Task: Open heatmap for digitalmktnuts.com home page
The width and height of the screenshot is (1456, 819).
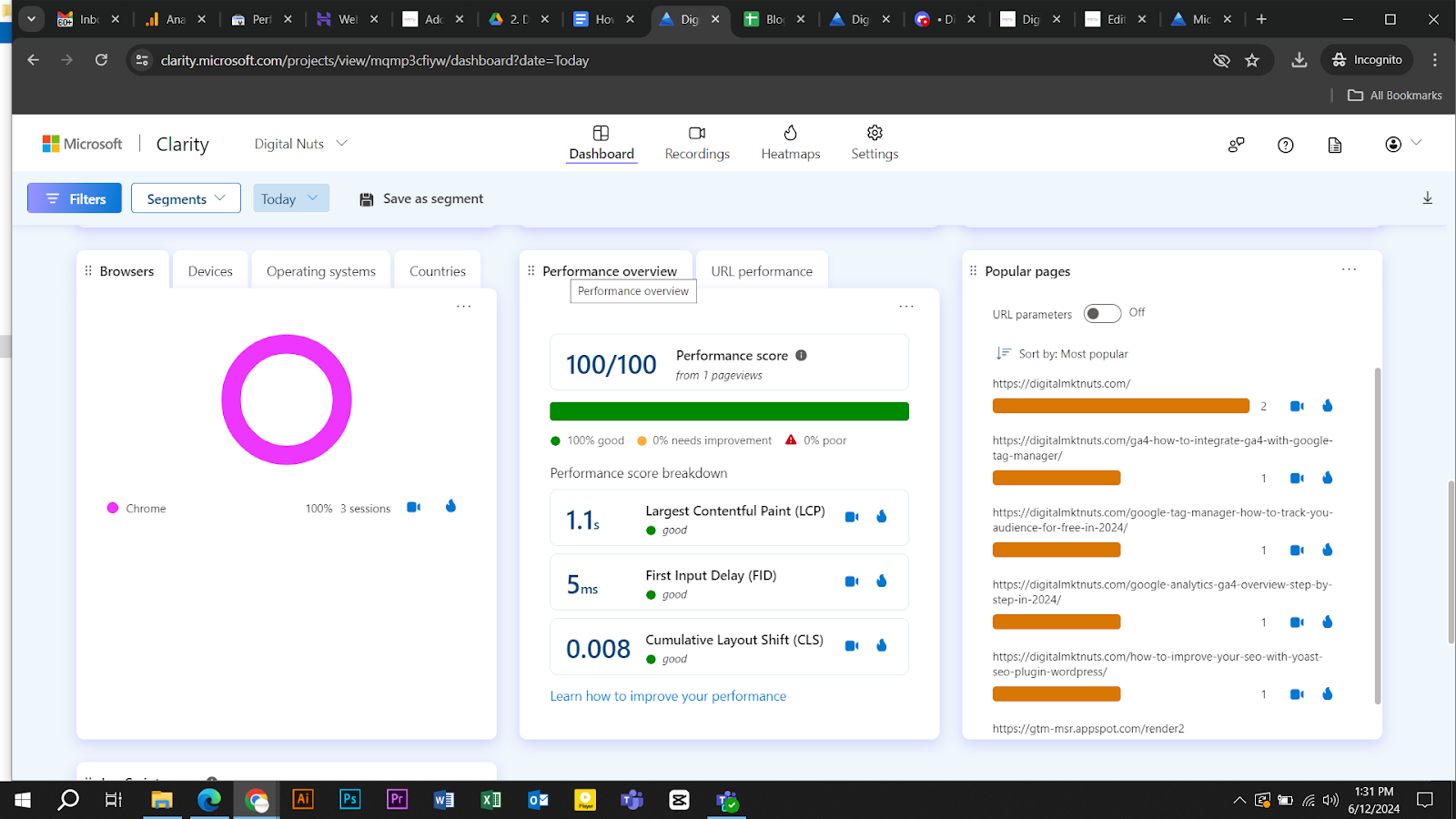Action: pyautogui.click(x=1327, y=405)
